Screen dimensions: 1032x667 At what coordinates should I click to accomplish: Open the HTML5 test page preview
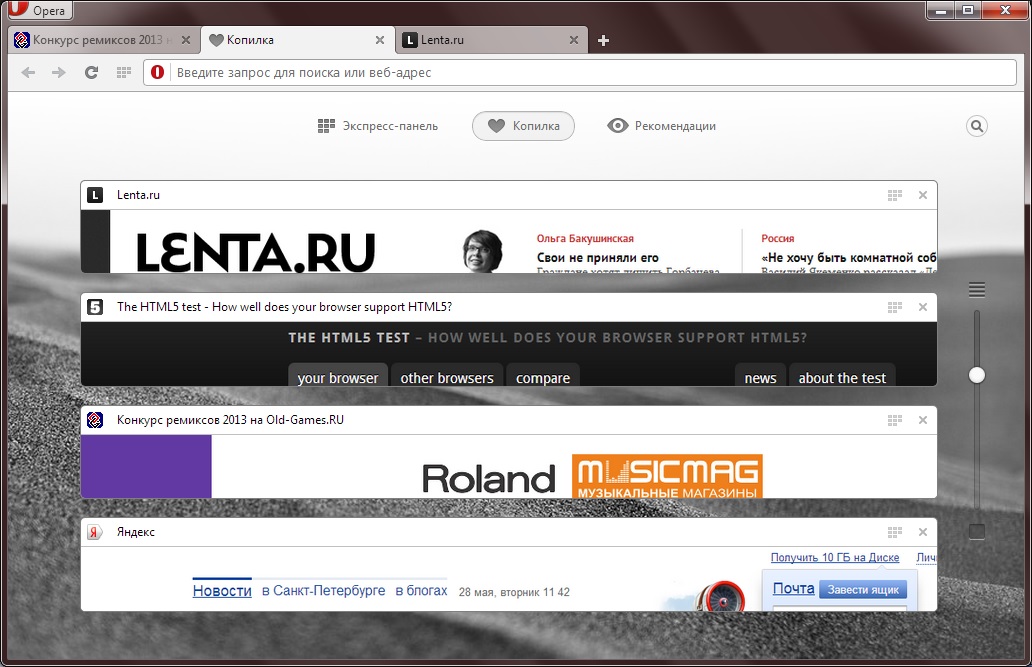tap(509, 354)
